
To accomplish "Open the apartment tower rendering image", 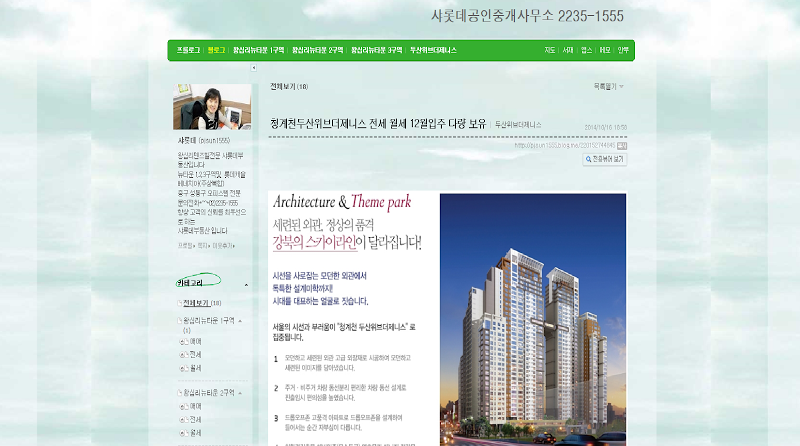I will [x=533, y=319].
